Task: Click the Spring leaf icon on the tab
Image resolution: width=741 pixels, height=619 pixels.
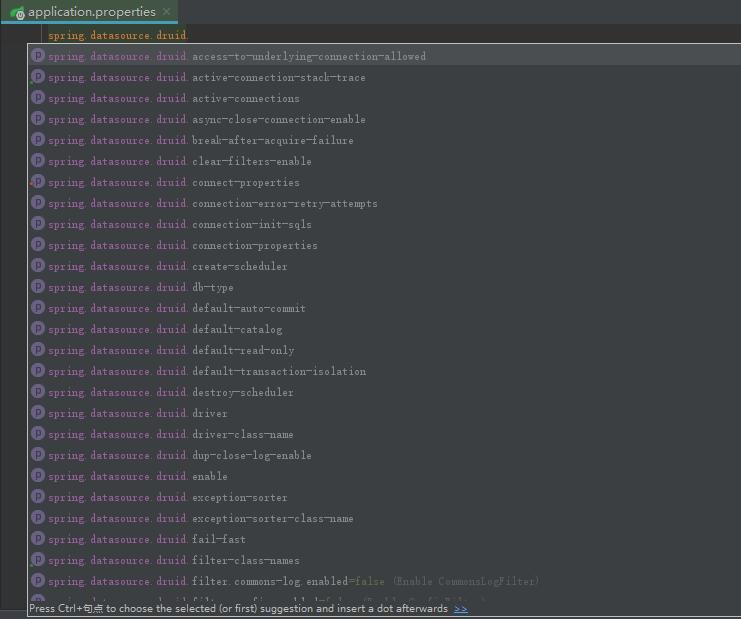Action: point(17,12)
